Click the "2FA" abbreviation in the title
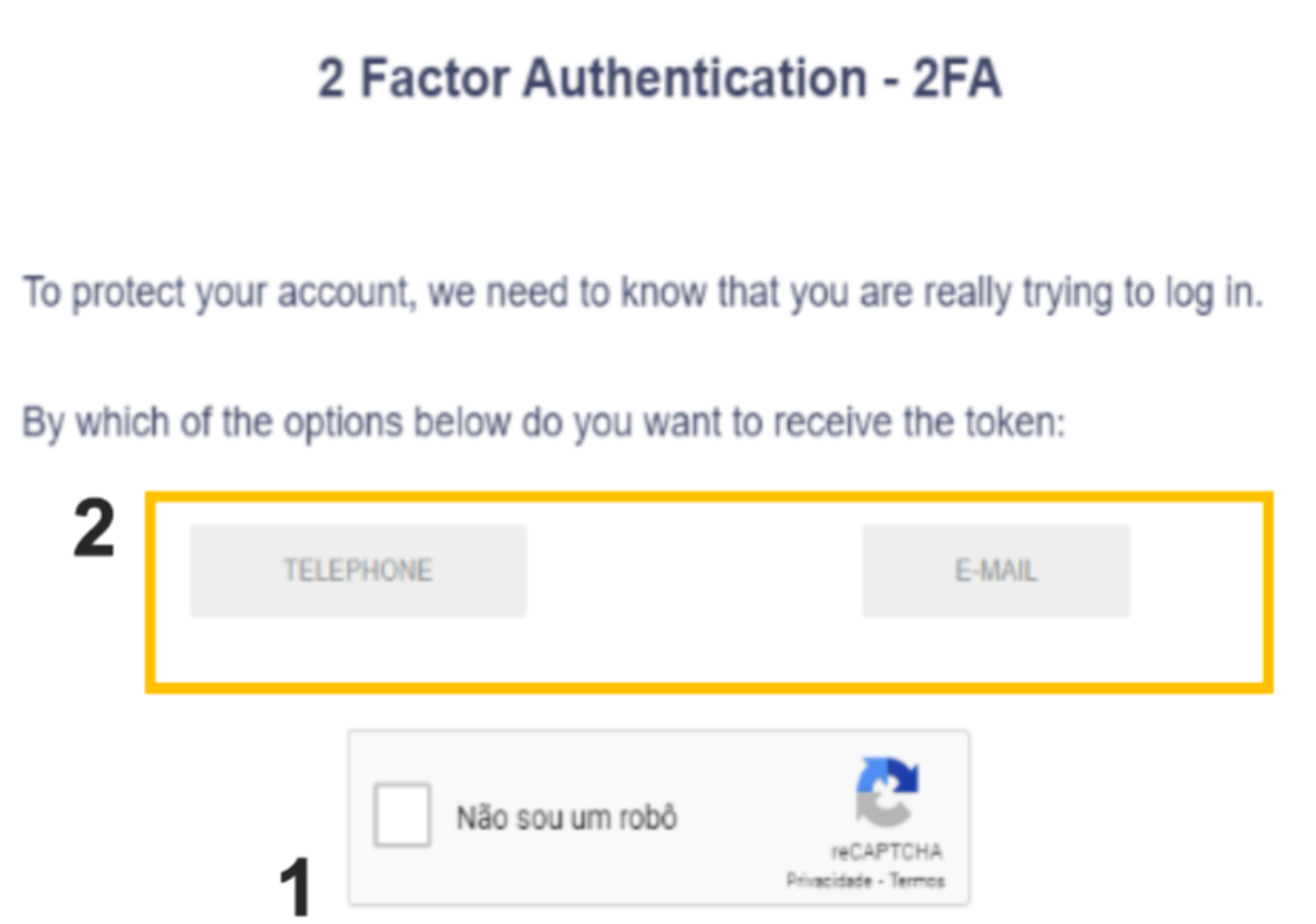 957,79
